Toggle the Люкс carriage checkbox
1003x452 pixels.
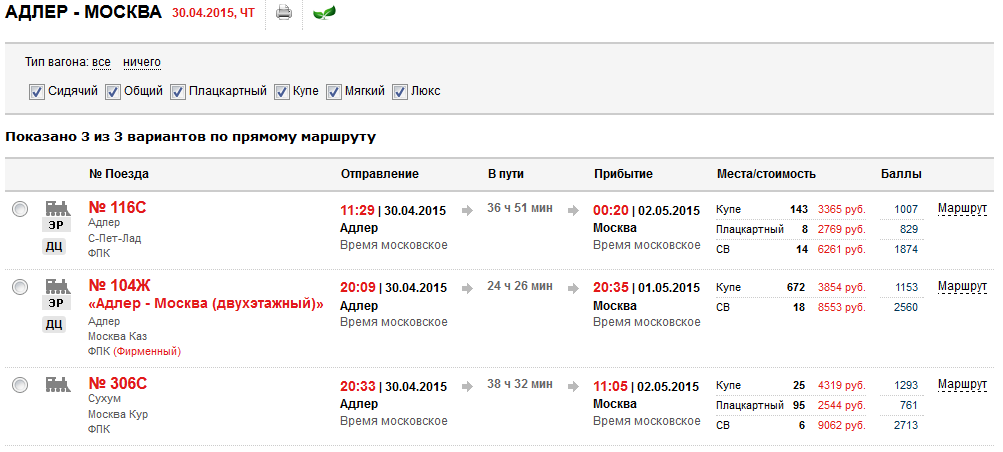[400, 91]
